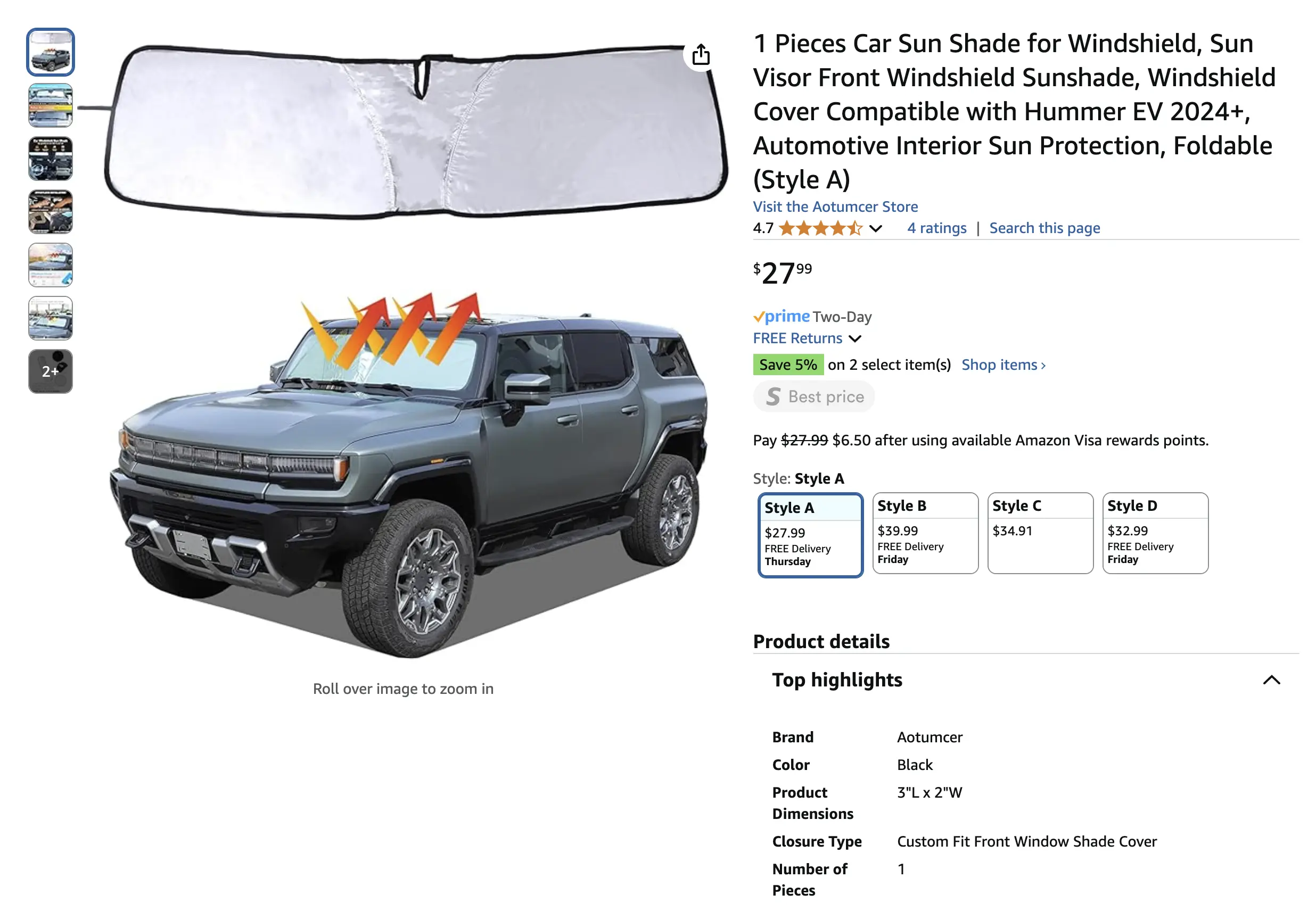The height and width of the screenshot is (911, 1316).
Task: Click the Search this page link
Action: pos(1044,228)
